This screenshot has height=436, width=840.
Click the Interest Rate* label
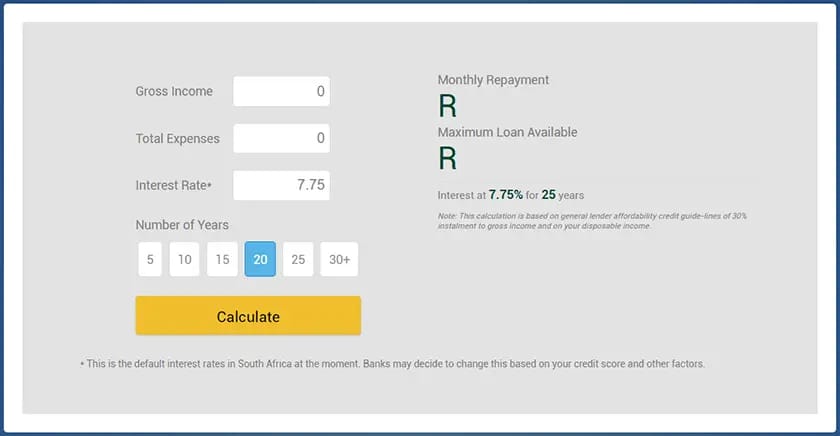click(x=174, y=185)
